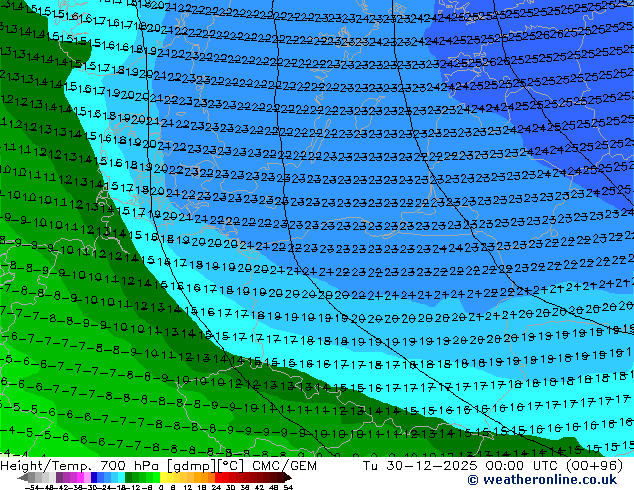Viewport: 634px width, 490px height.
Task: Click the dark-red right-arrow end of legend
Action: [x=288, y=477]
